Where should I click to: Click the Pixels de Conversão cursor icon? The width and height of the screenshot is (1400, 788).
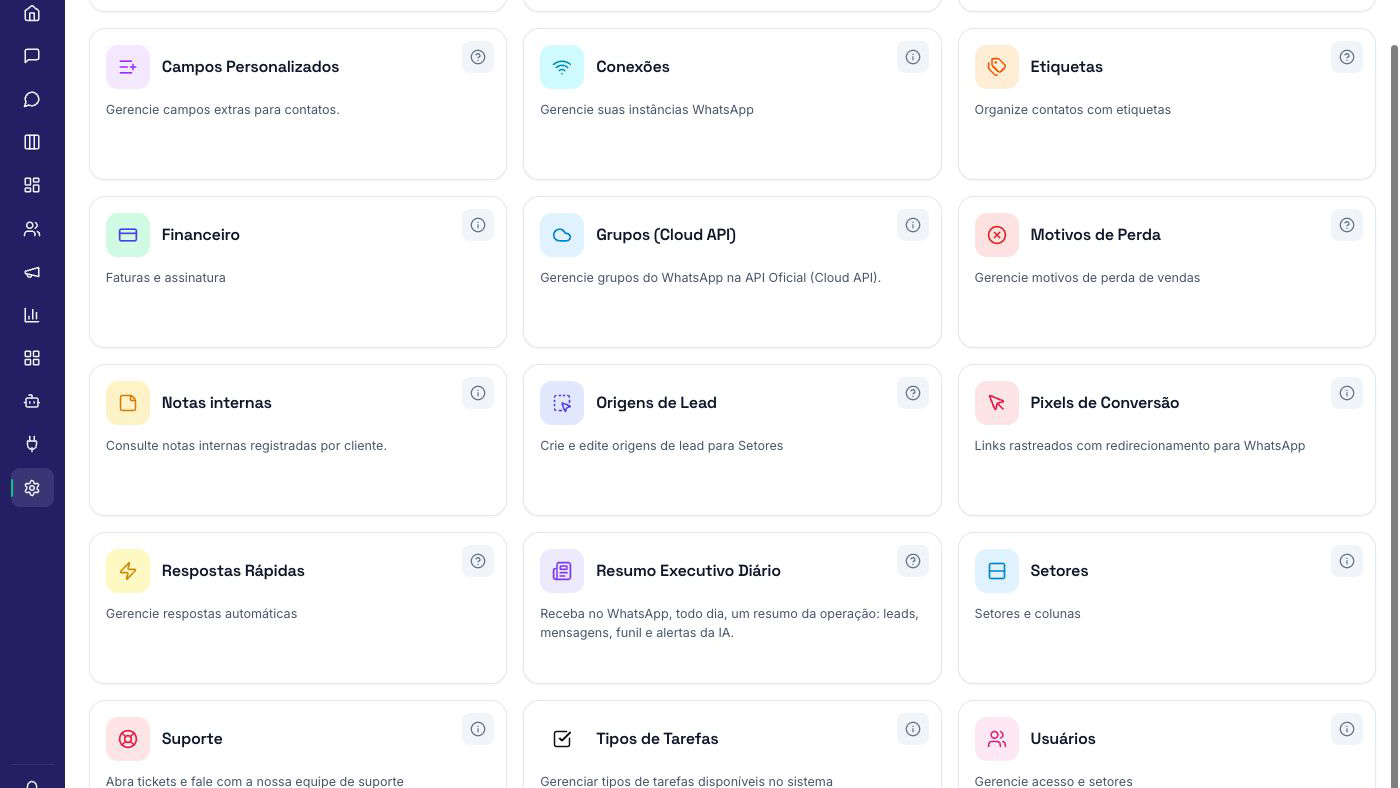(997, 403)
